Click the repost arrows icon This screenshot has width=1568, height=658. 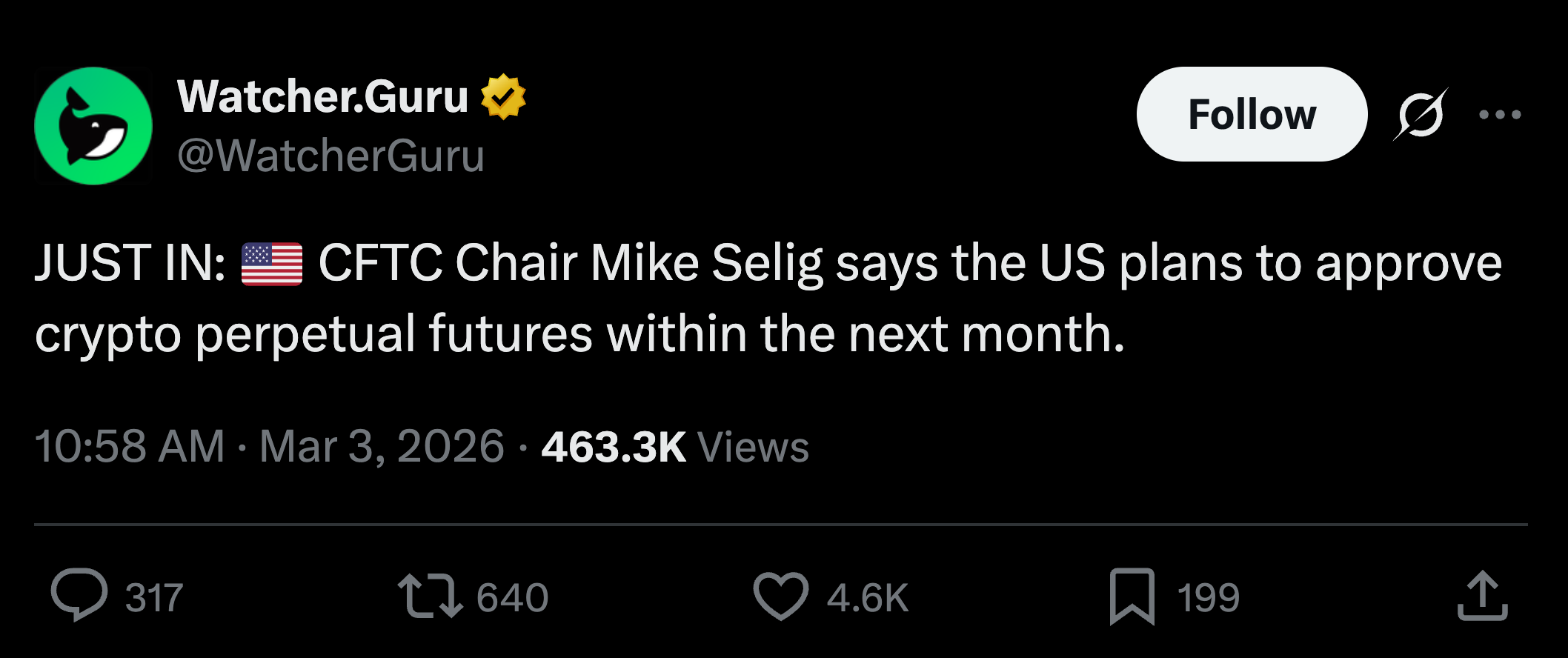[x=430, y=596]
